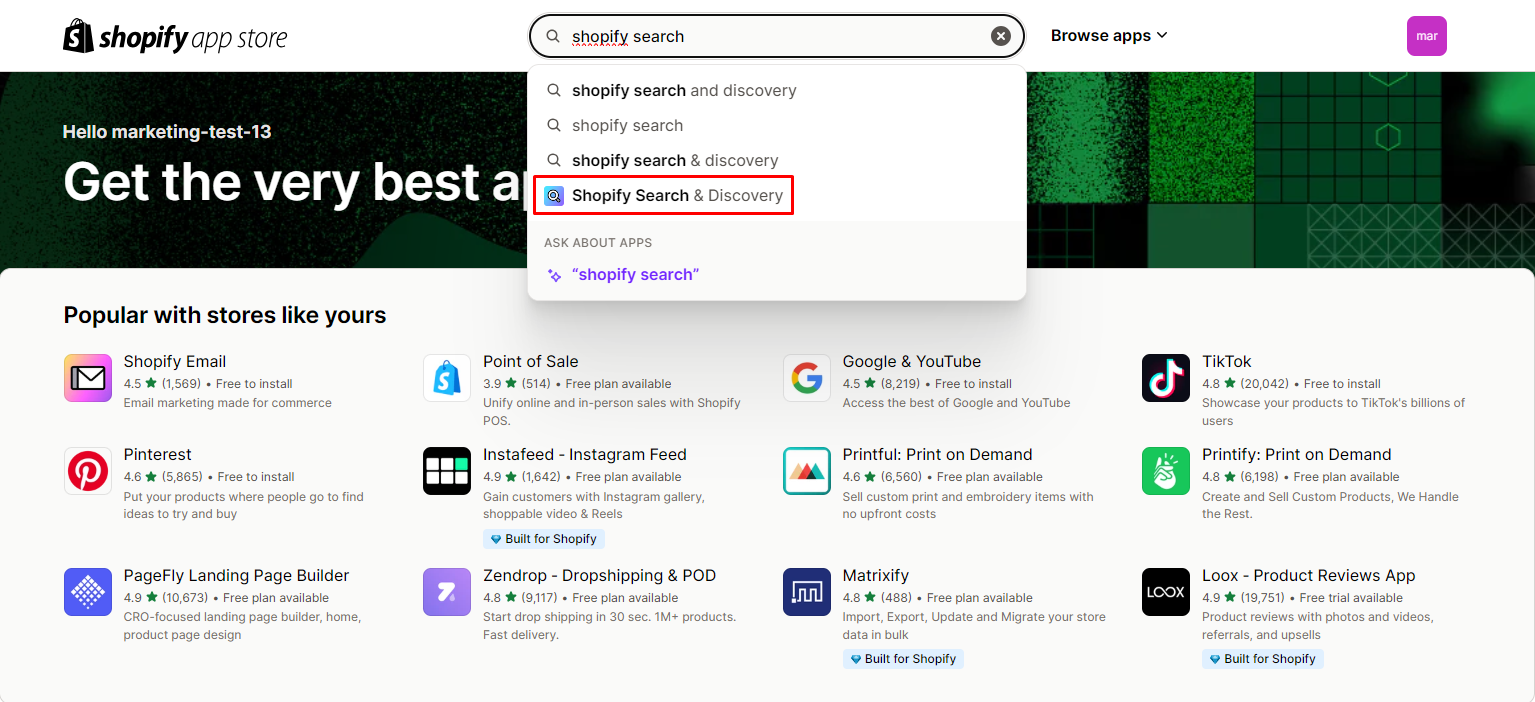
Task: Ask about apps with 'shopify search'
Action: 634,273
